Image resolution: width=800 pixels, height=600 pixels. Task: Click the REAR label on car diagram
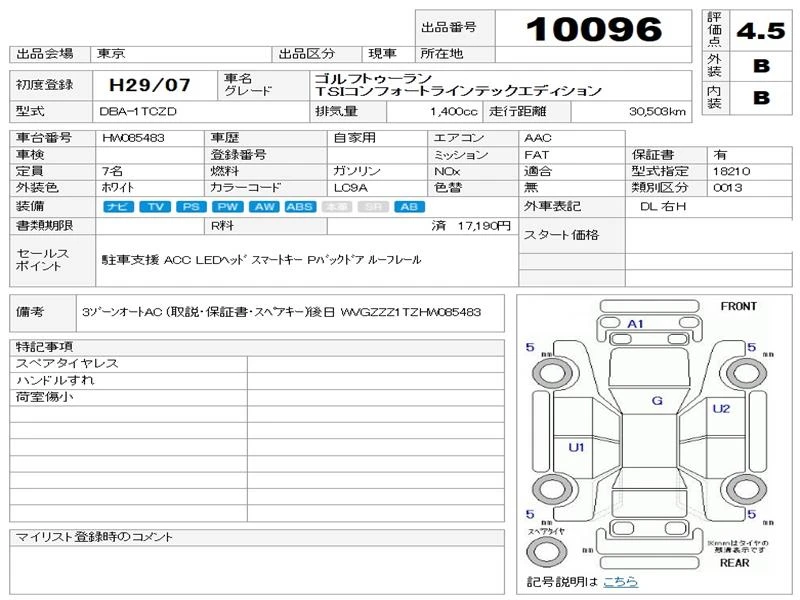pos(734,563)
